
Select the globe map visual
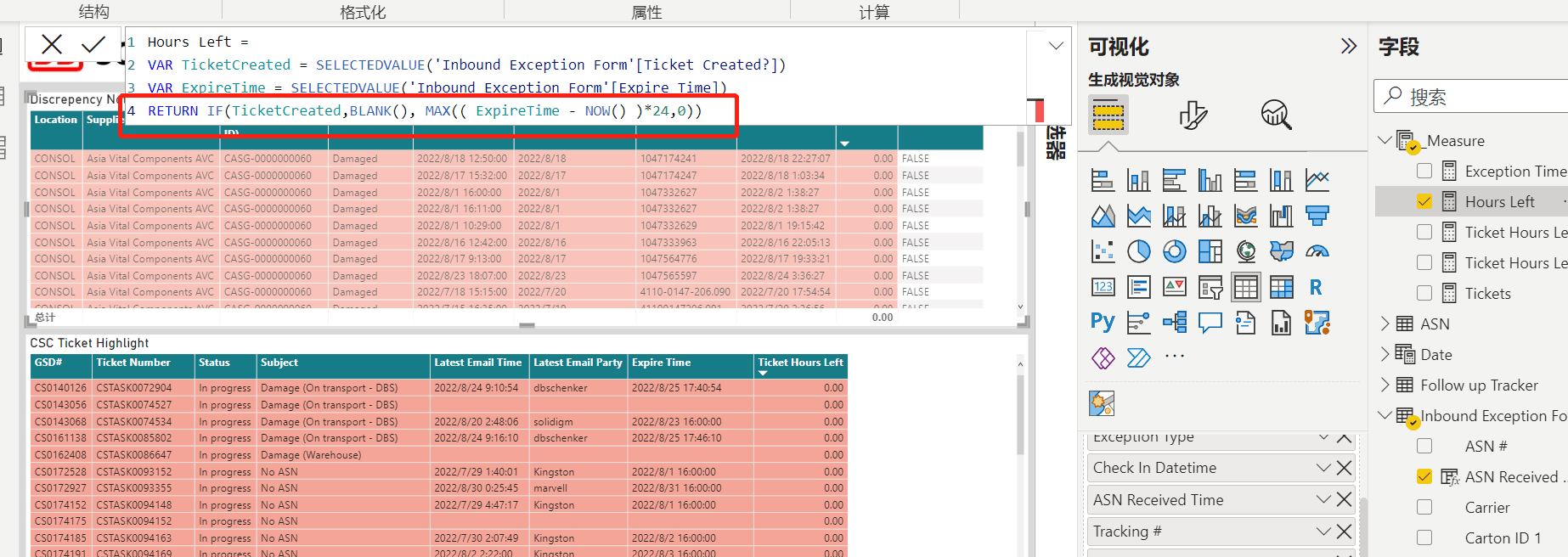[1246, 251]
